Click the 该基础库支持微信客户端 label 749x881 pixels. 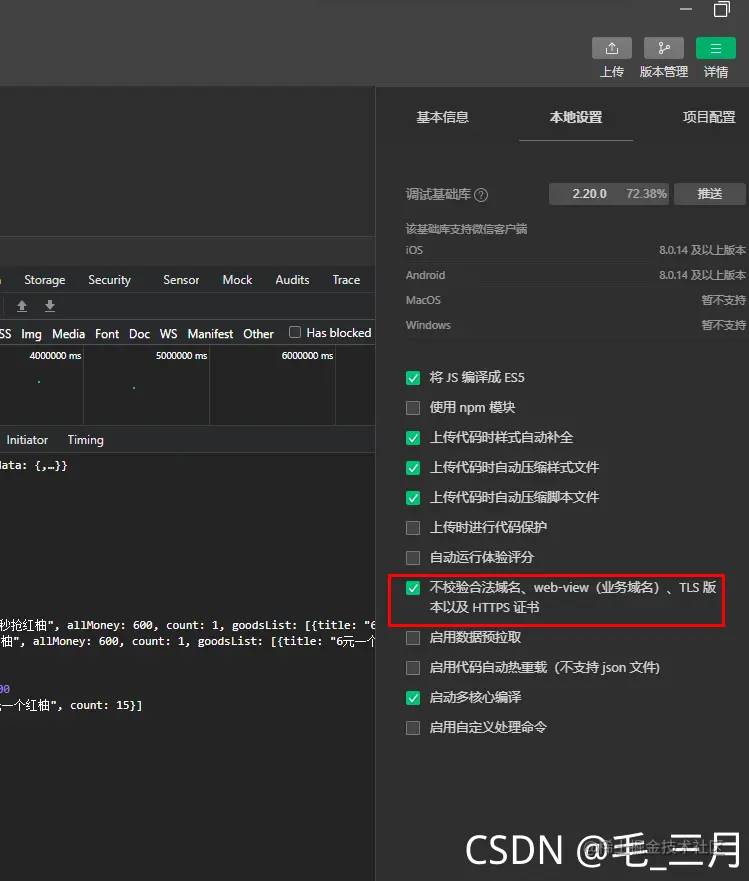466,229
